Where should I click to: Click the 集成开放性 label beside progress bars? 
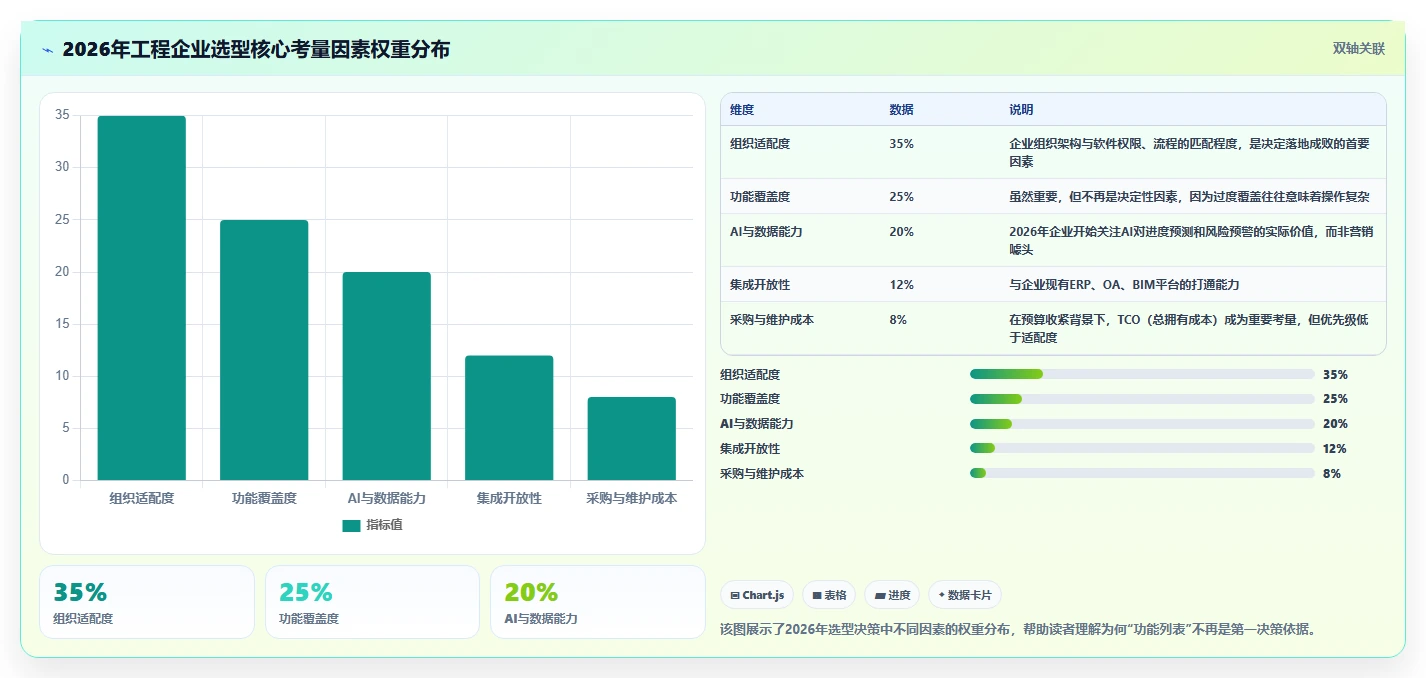[750, 449]
